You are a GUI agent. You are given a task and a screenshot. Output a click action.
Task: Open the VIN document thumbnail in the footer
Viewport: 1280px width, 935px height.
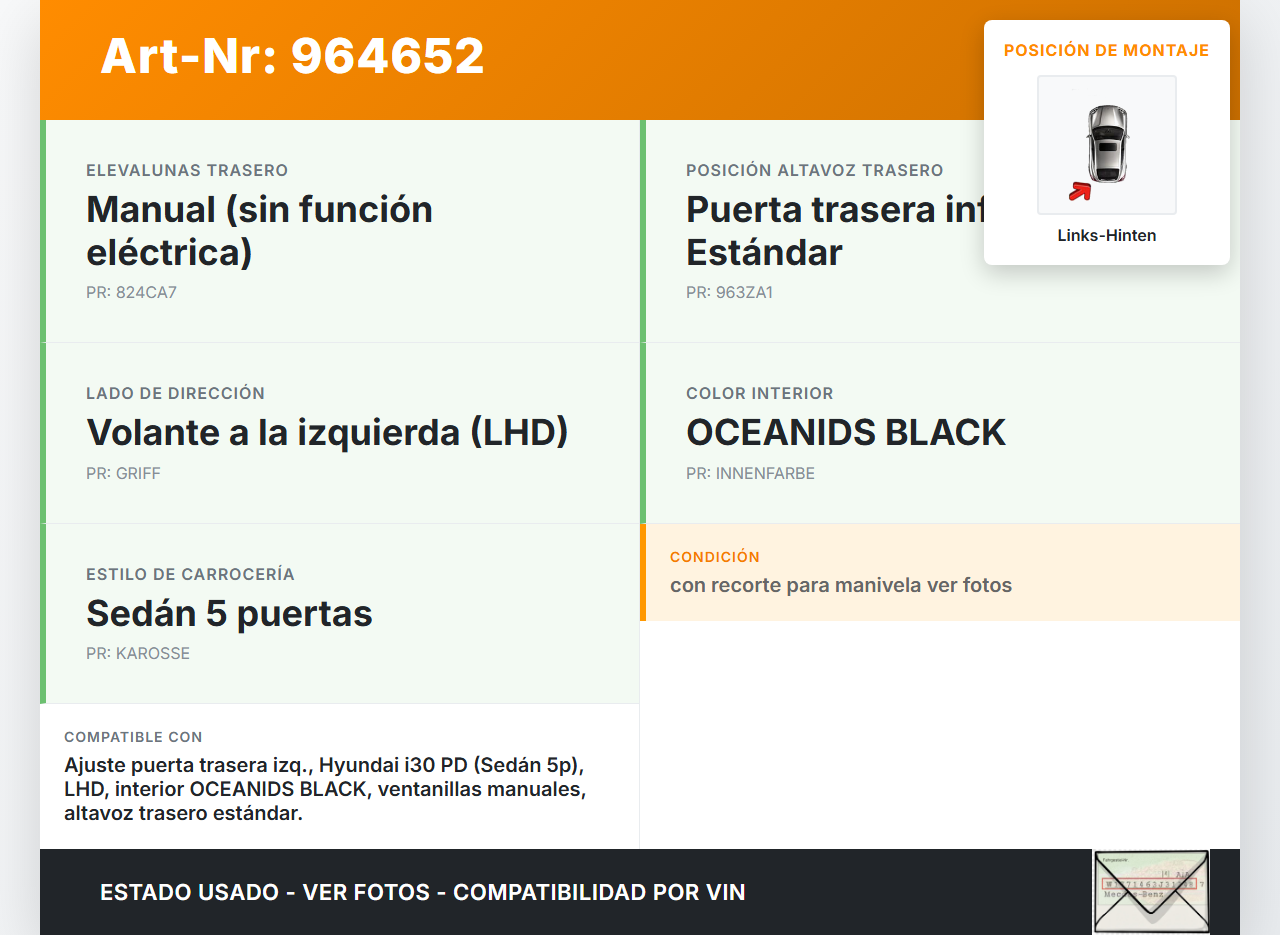click(x=1151, y=892)
